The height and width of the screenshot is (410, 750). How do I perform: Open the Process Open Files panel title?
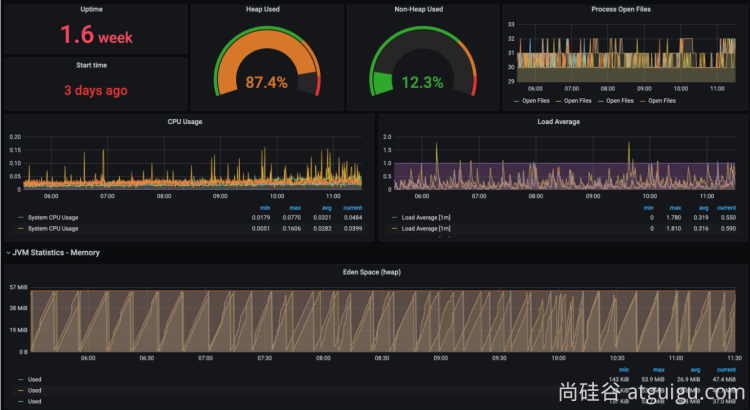coord(620,9)
